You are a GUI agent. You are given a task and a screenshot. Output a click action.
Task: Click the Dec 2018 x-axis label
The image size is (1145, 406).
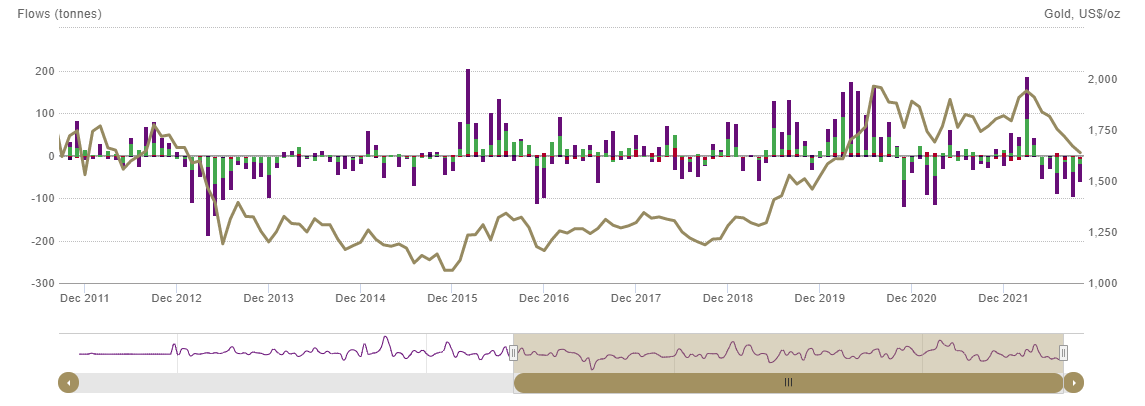click(x=727, y=298)
